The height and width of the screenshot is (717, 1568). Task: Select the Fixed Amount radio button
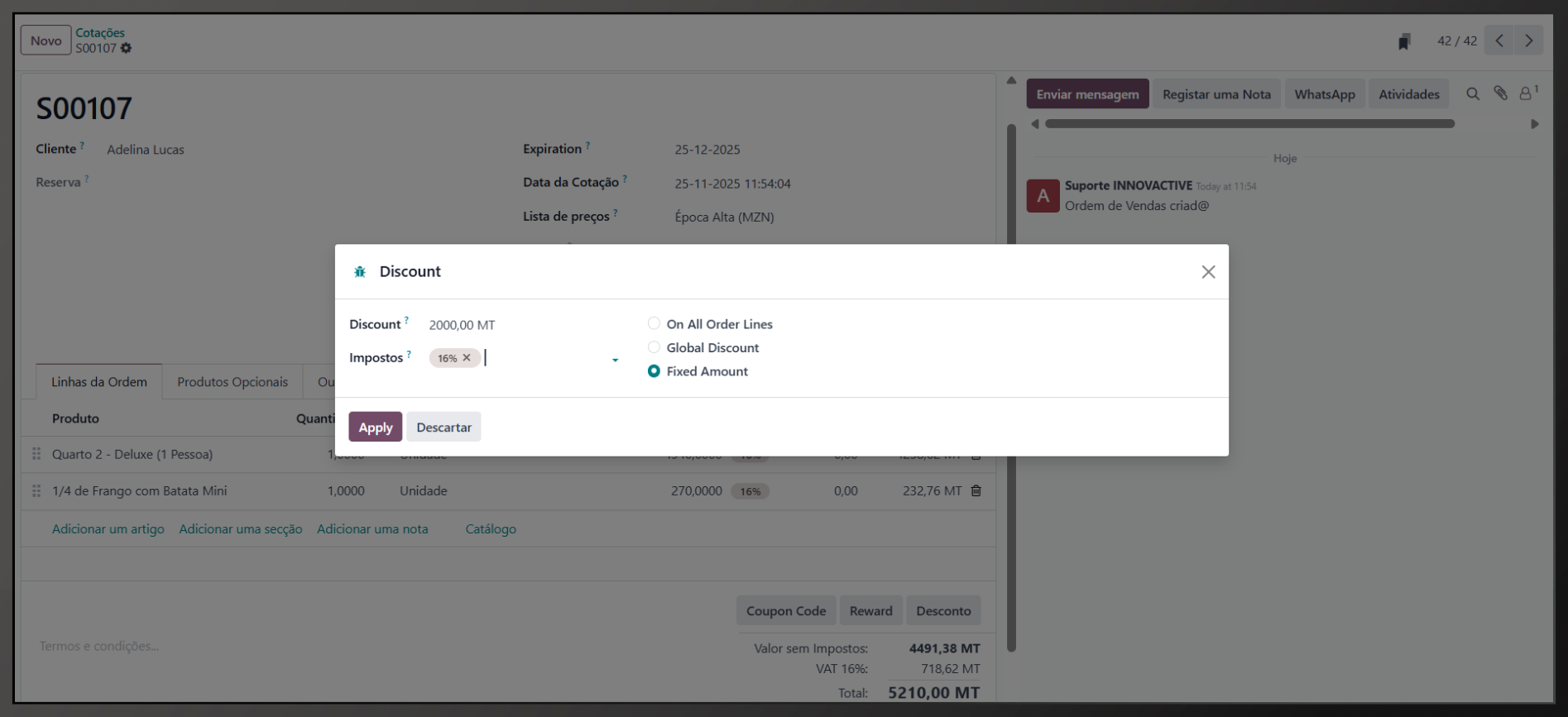pos(654,371)
